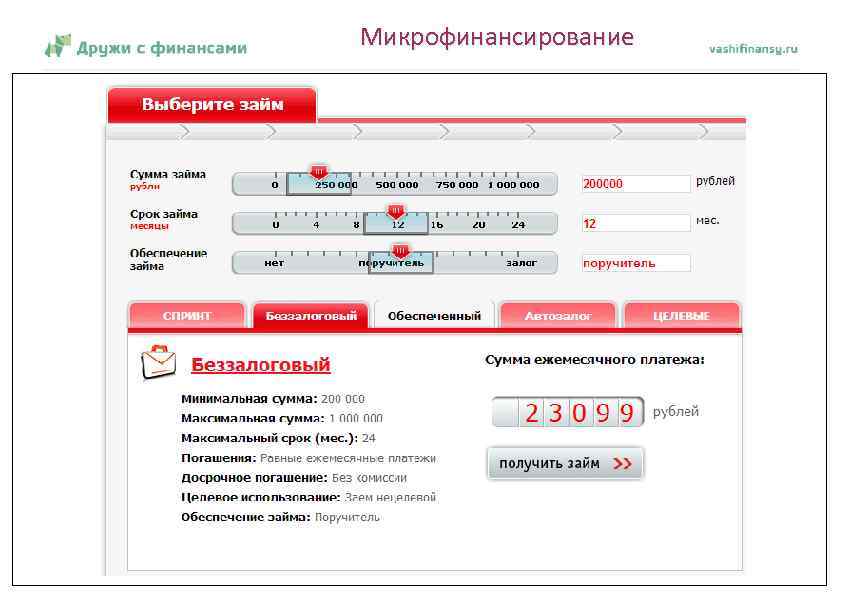Click the Беззалоговый heading link
This screenshot has height=596, width=842.
coord(259,364)
